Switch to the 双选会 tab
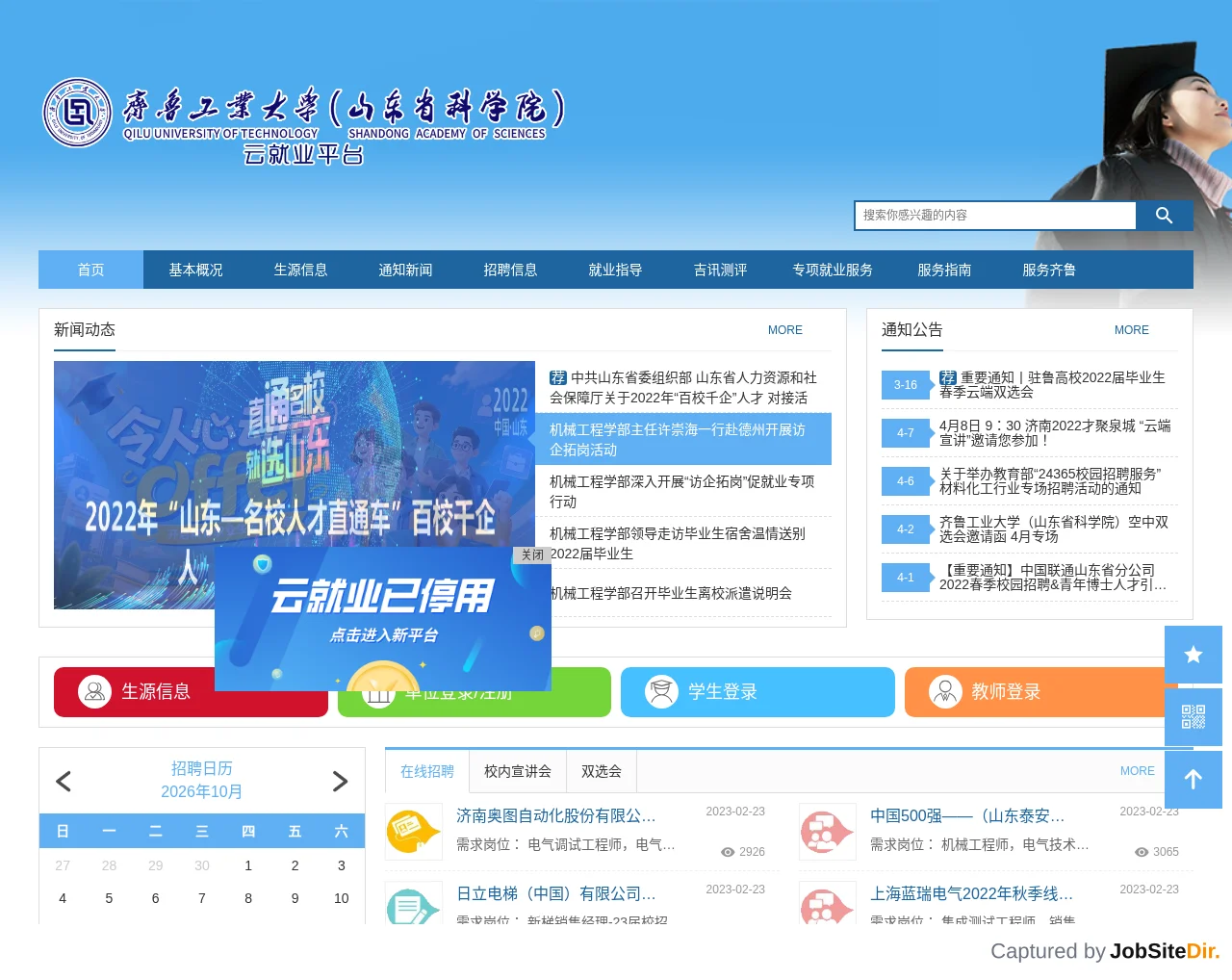The width and height of the screenshot is (1232, 980). coord(602,771)
